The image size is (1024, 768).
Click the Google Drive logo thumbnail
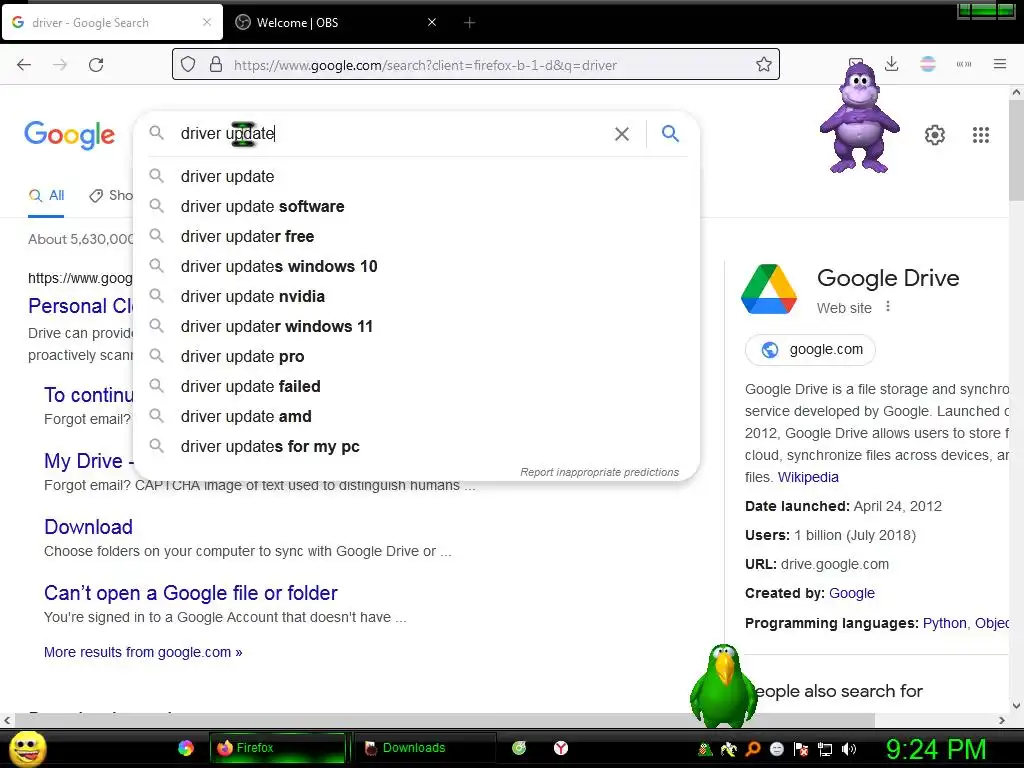tap(769, 289)
